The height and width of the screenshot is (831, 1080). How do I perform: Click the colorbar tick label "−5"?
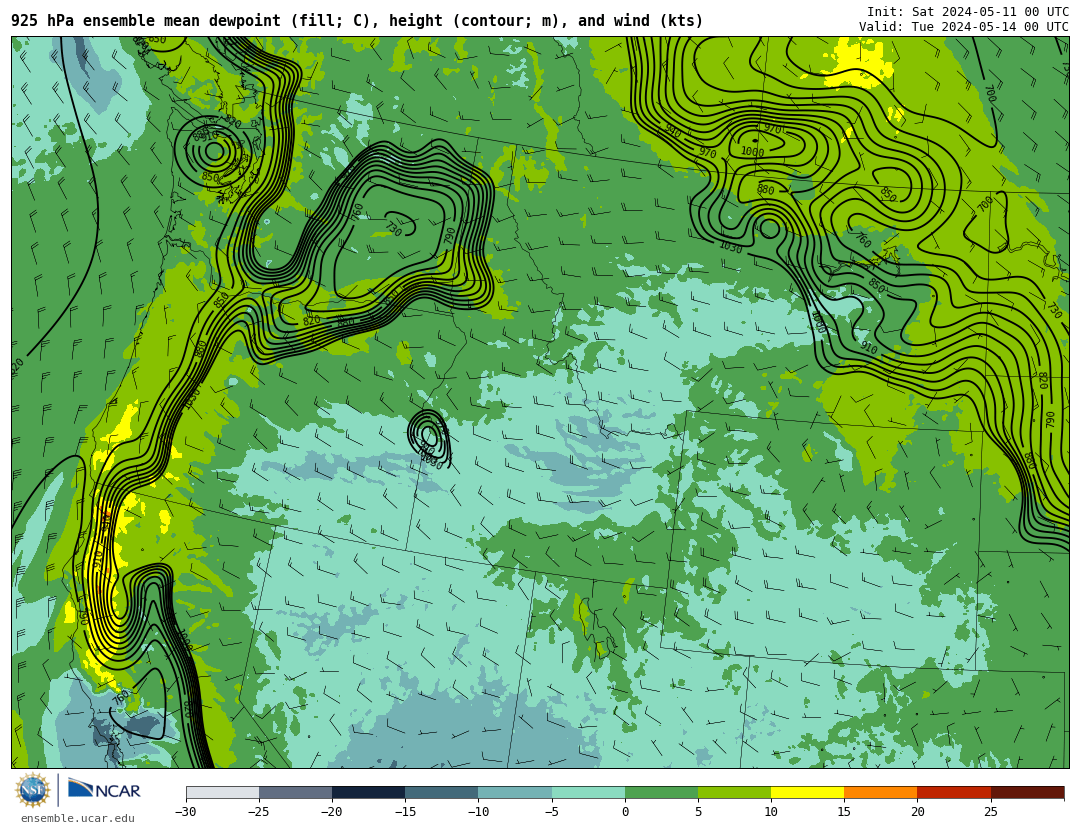(552, 812)
